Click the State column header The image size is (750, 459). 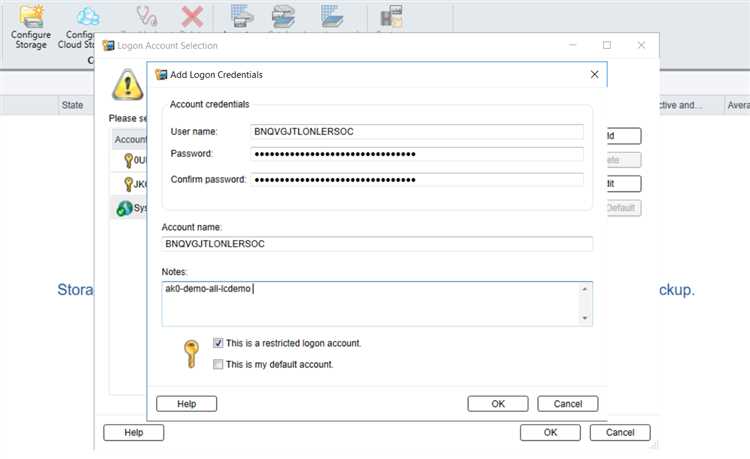72,105
